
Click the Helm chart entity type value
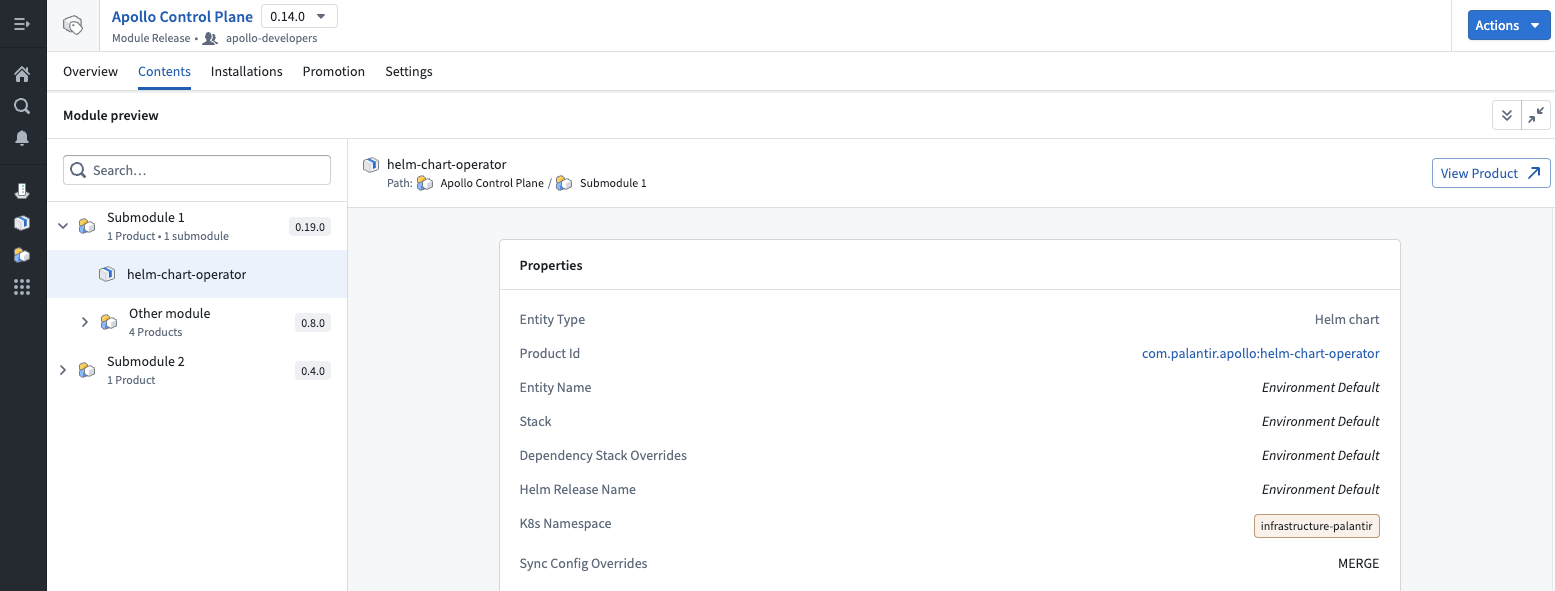pos(1347,320)
